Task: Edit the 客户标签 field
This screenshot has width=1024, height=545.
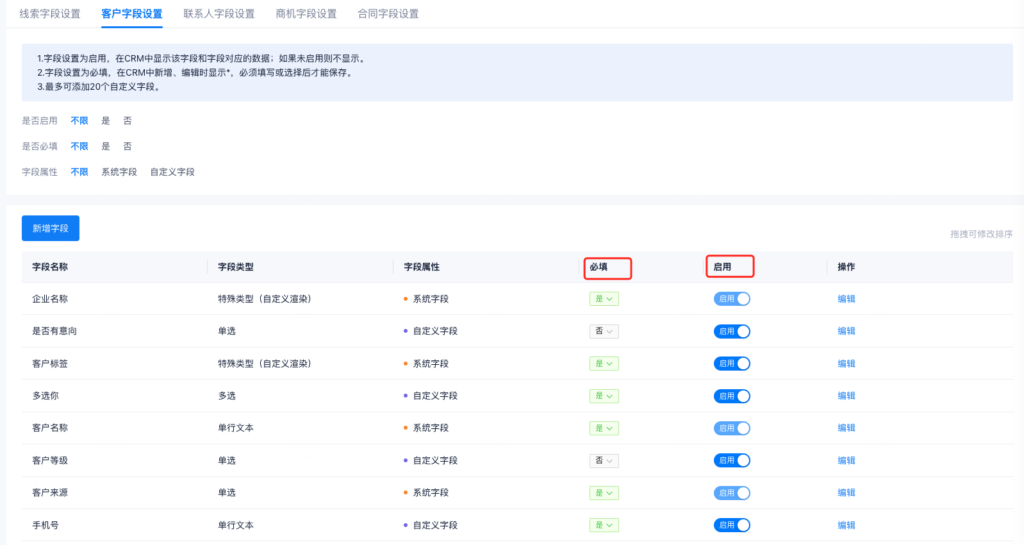Action: 846,364
